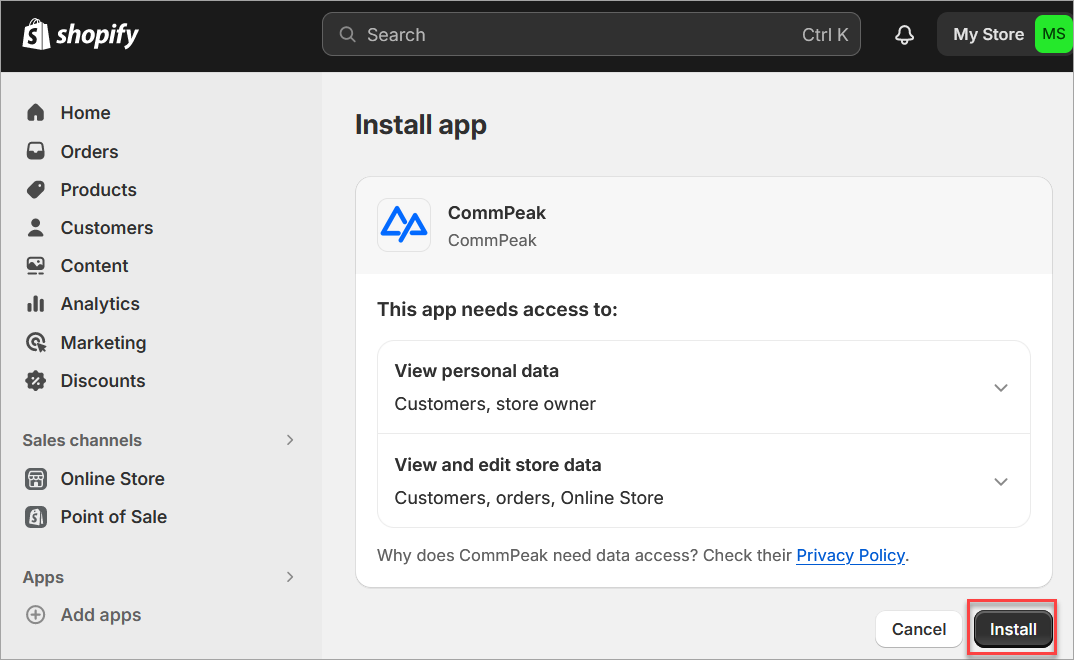Cancel the app installation

[919, 629]
